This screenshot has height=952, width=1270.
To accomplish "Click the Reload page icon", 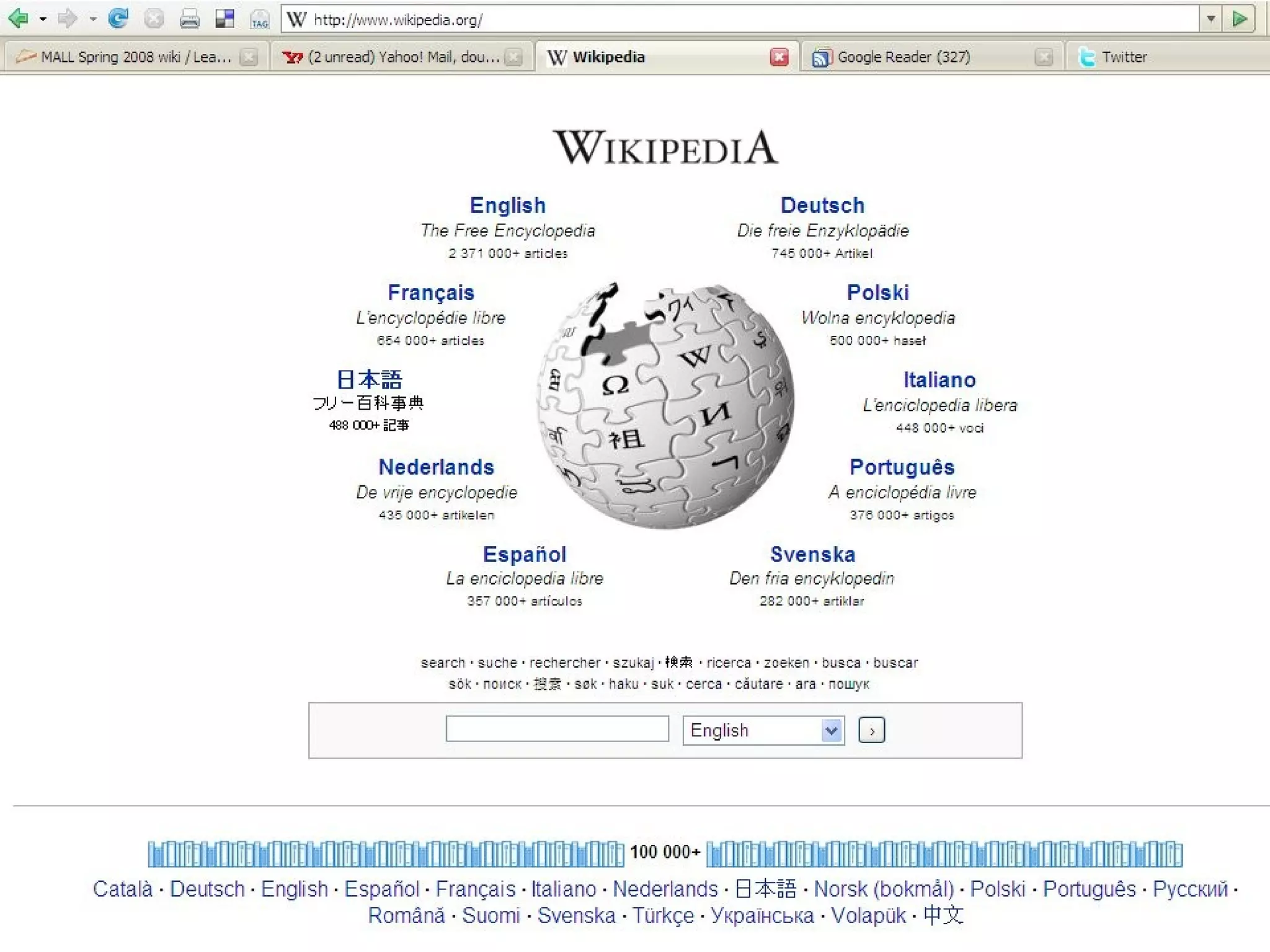I will [x=118, y=19].
